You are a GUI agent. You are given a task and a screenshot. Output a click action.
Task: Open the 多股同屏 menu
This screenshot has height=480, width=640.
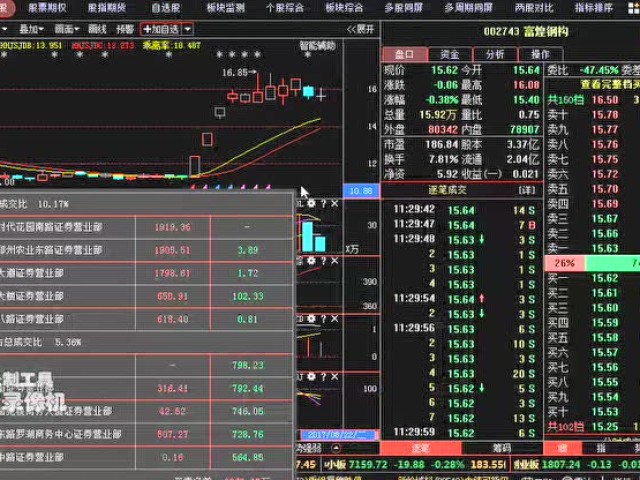(x=403, y=8)
